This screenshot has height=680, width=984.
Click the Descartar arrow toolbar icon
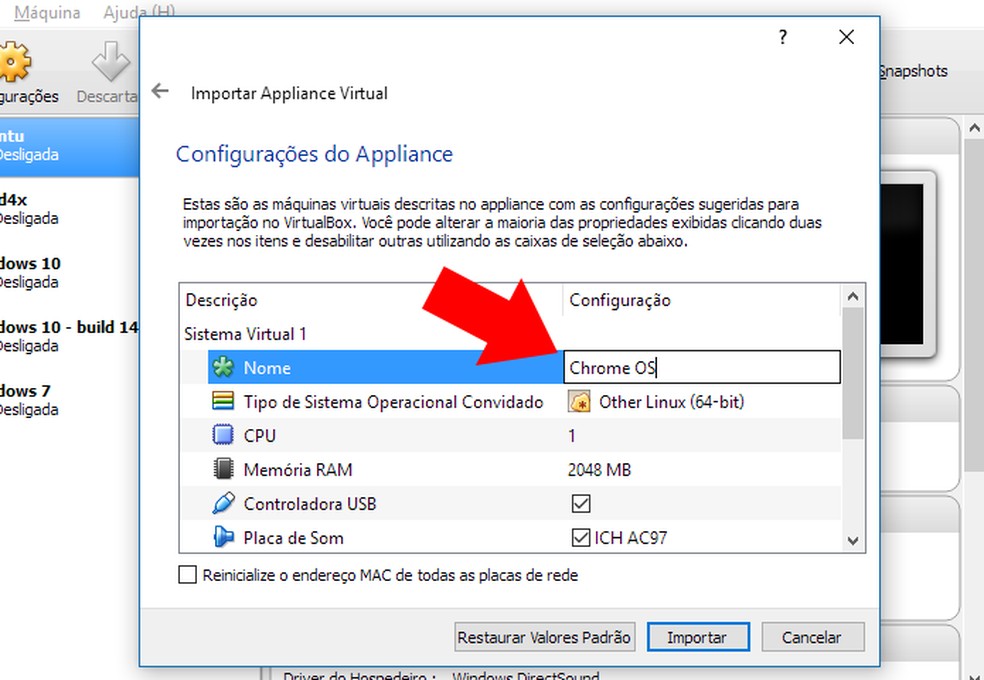[110, 61]
